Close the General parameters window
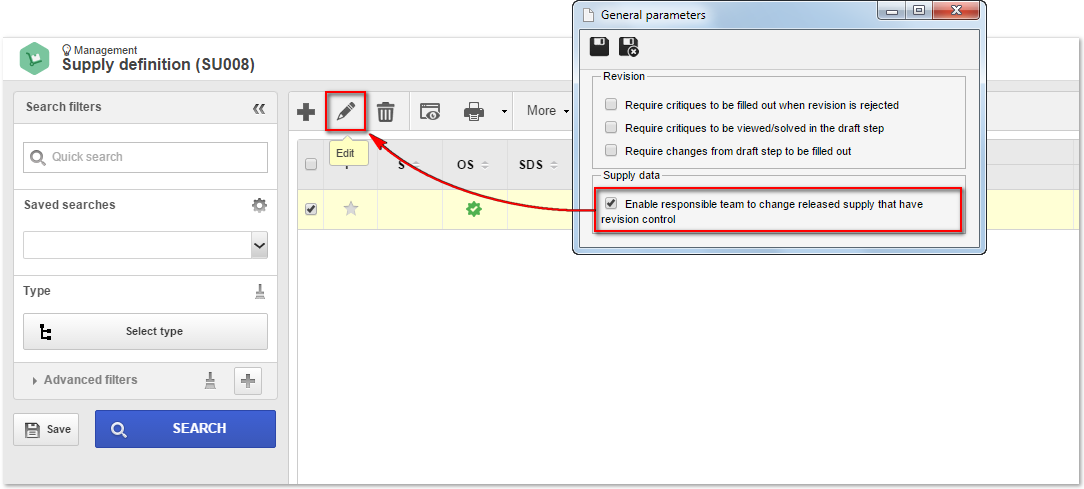Viewport: 1084px width, 489px height. (956, 10)
